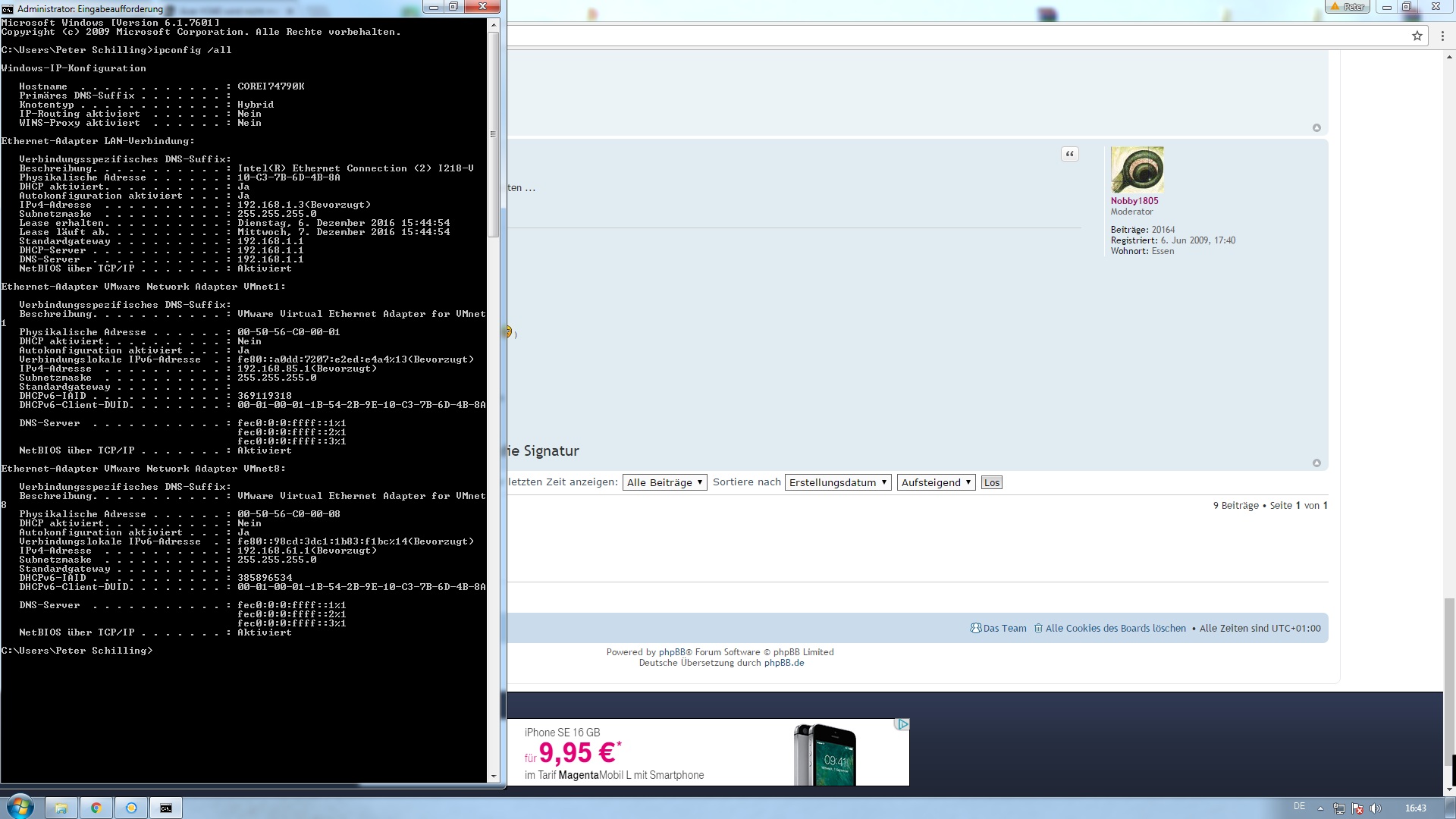Click the Los button
Screen dimensions: 1456x819
pyautogui.click(x=991, y=482)
